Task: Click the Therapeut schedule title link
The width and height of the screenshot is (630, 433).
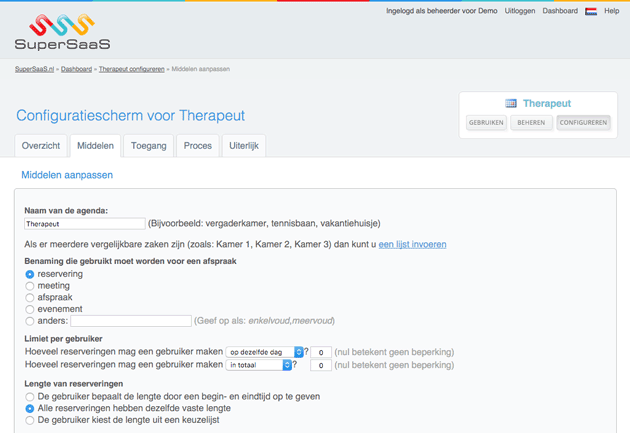Action: [x=547, y=104]
